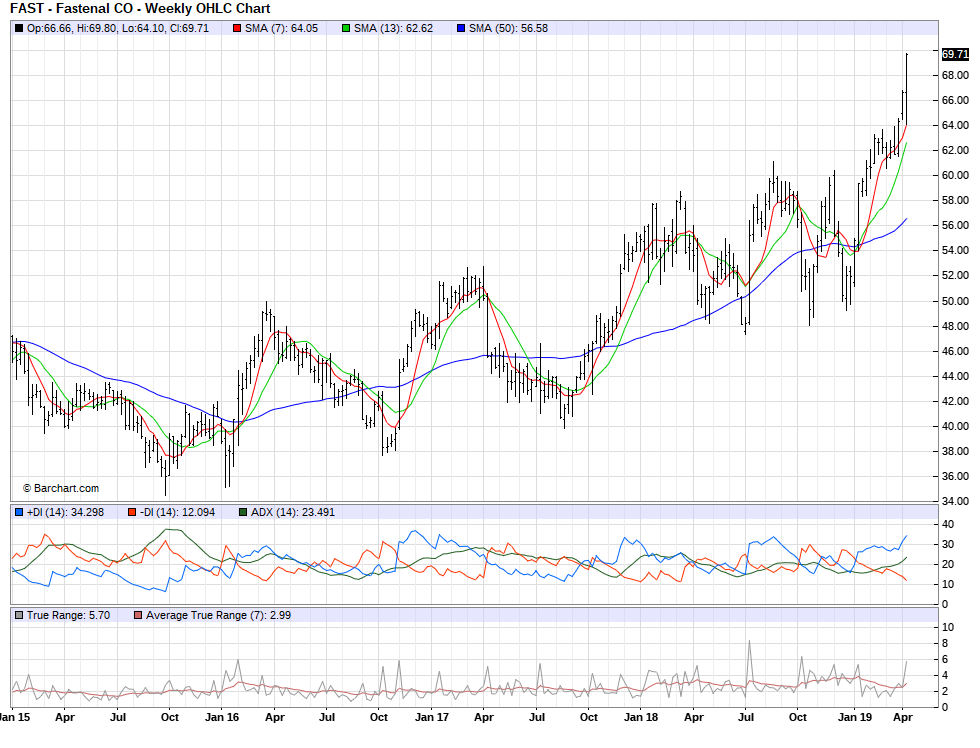This screenshot has width=980, height=748.
Task: Click the blue SMA (50) legend swatch
Action: coord(461,28)
